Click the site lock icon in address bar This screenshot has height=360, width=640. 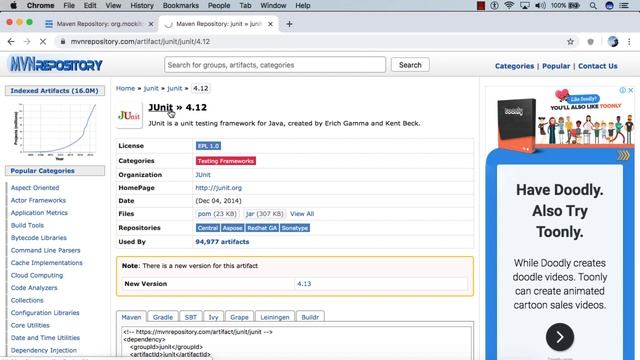(x=62, y=42)
